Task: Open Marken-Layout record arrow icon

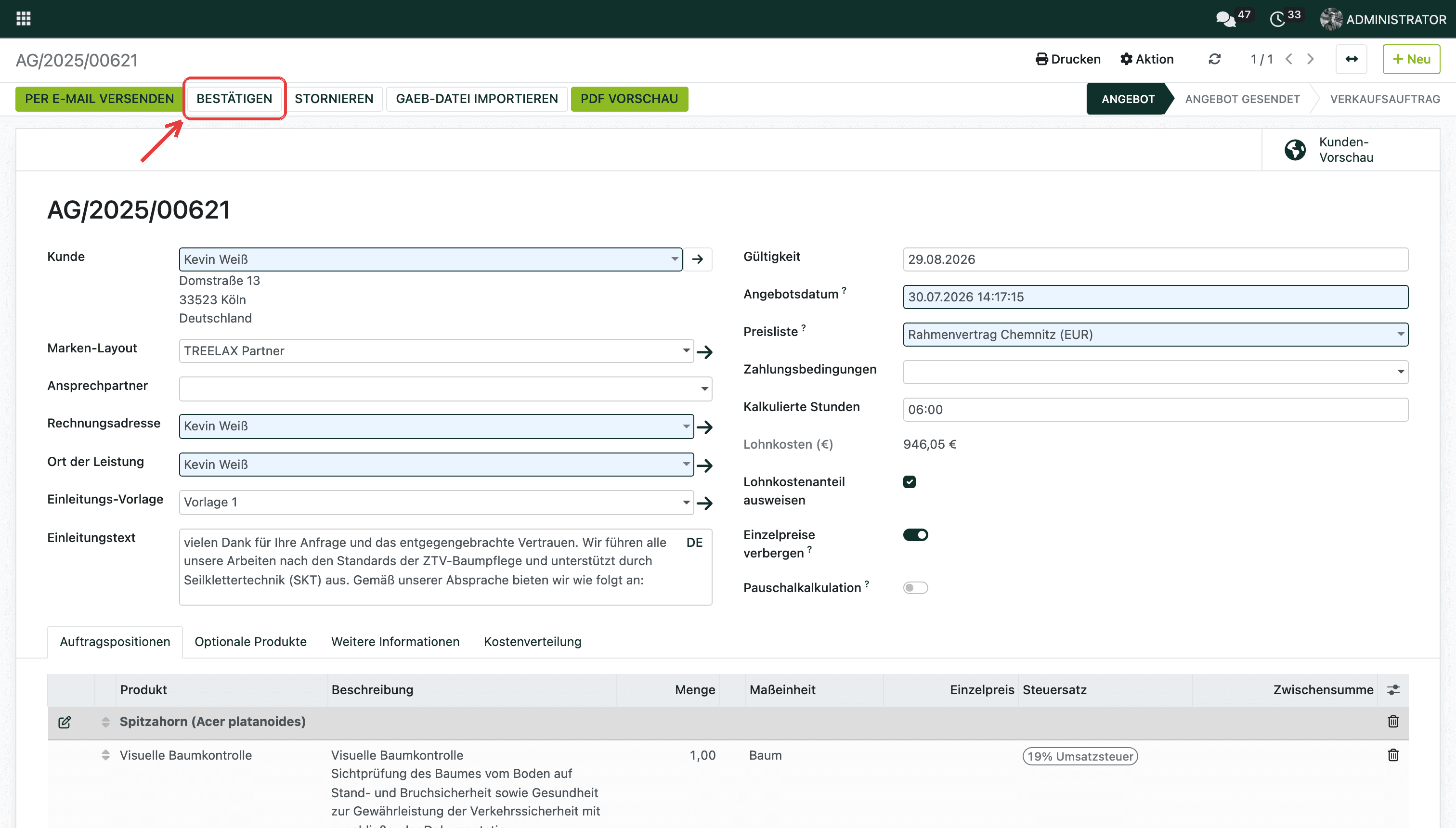Action: (705, 351)
